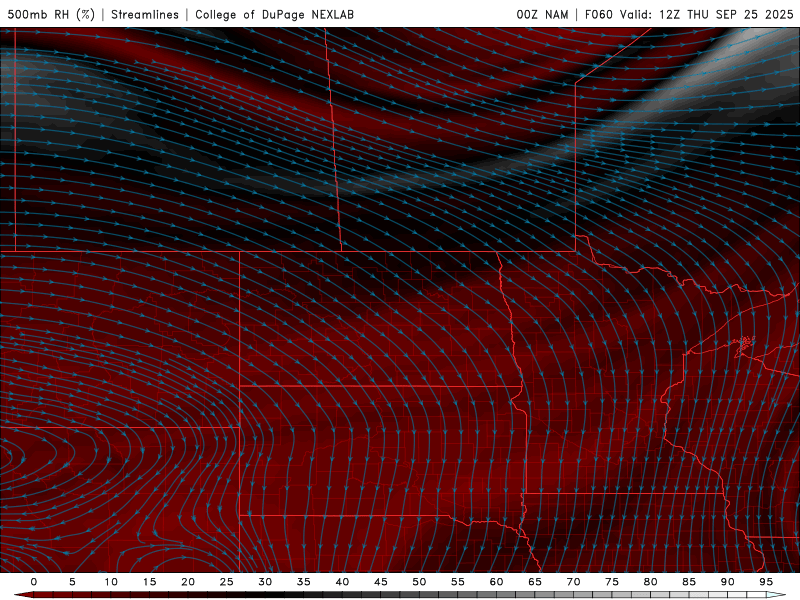Click 'Valid: 12Z THU SEP 25 2025' text
The height and width of the screenshot is (600, 800).
tap(707, 14)
